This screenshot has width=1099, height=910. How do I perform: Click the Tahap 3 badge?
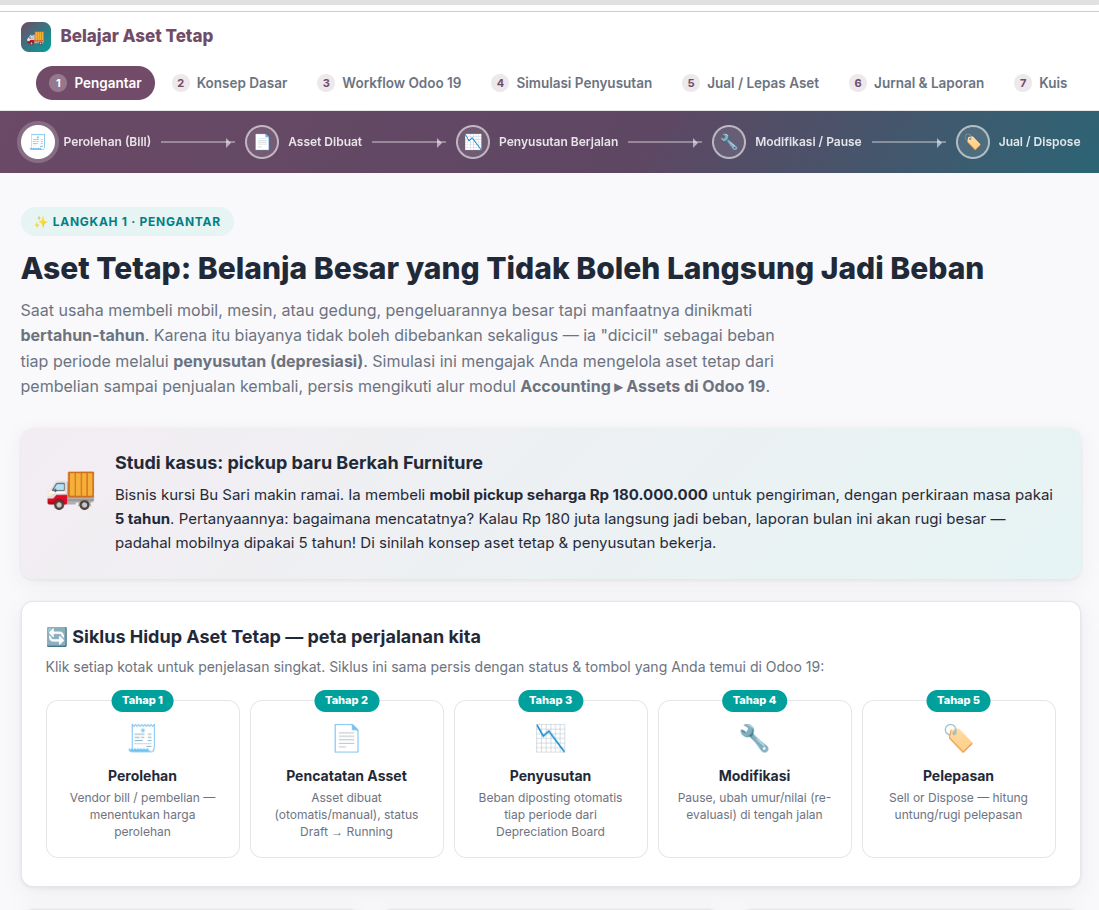click(x=550, y=700)
